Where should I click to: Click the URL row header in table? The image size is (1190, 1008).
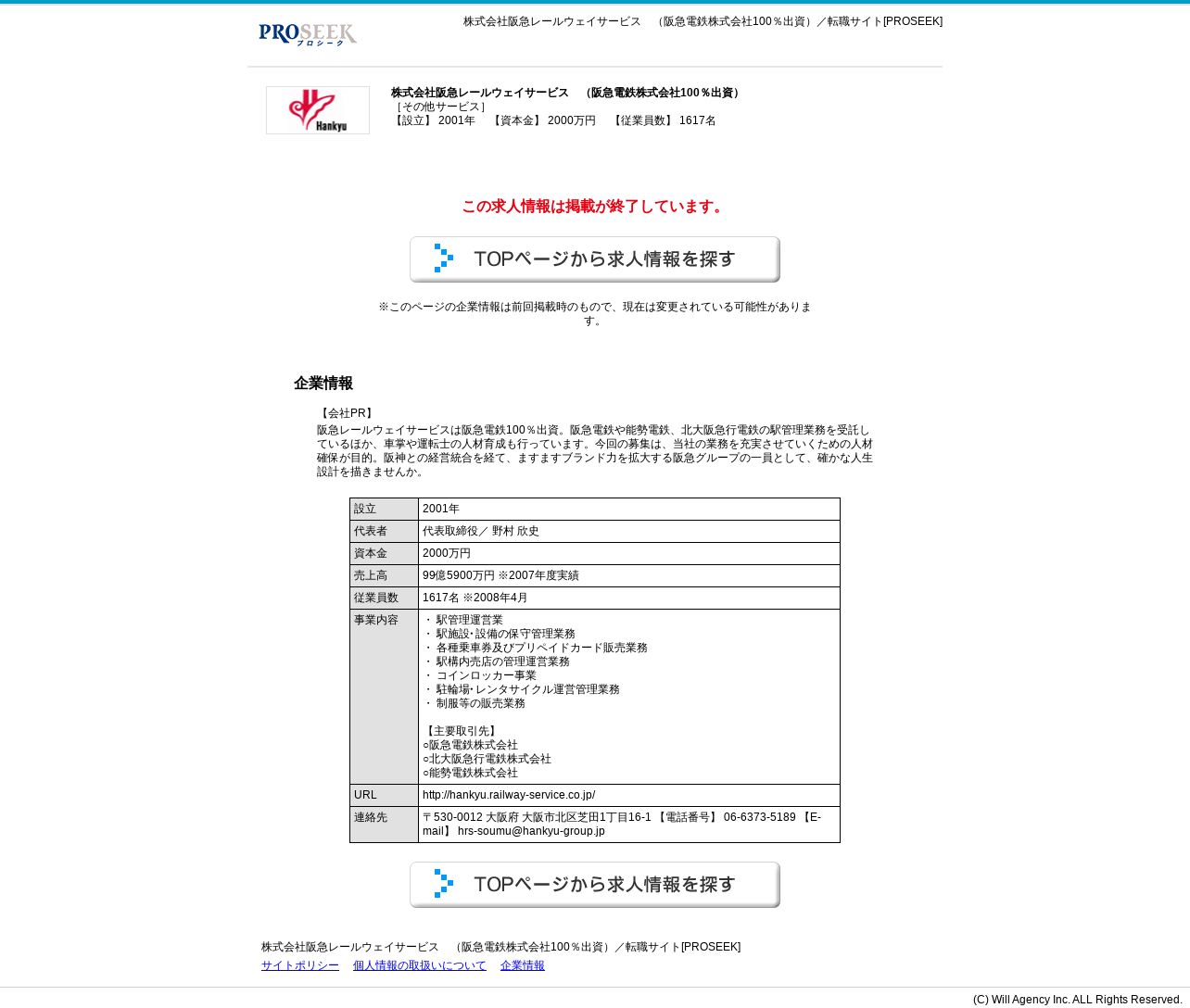pyautogui.click(x=385, y=795)
